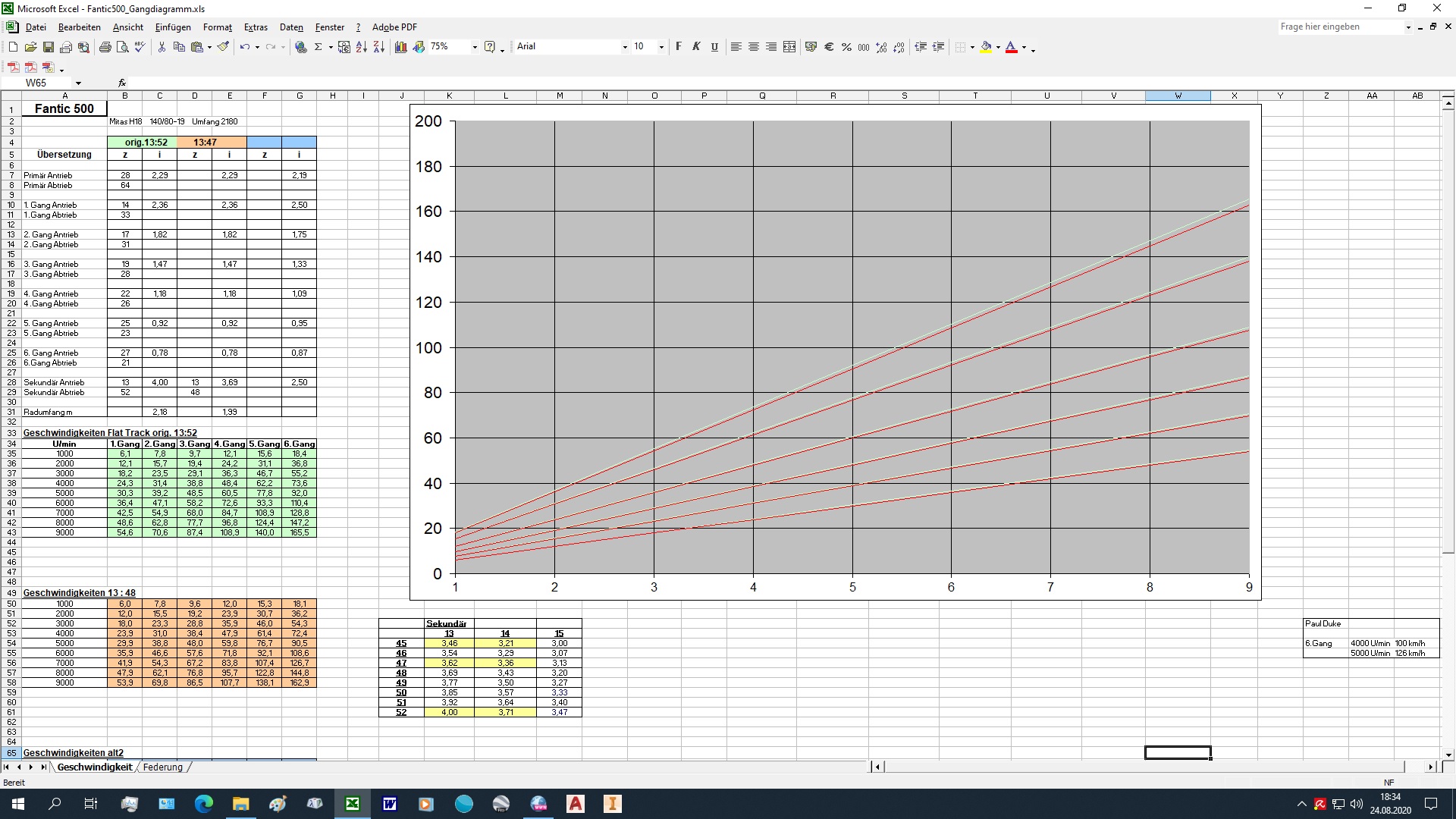Click column W header
This screenshot has height=819, width=1456.
coord(1178,96)
